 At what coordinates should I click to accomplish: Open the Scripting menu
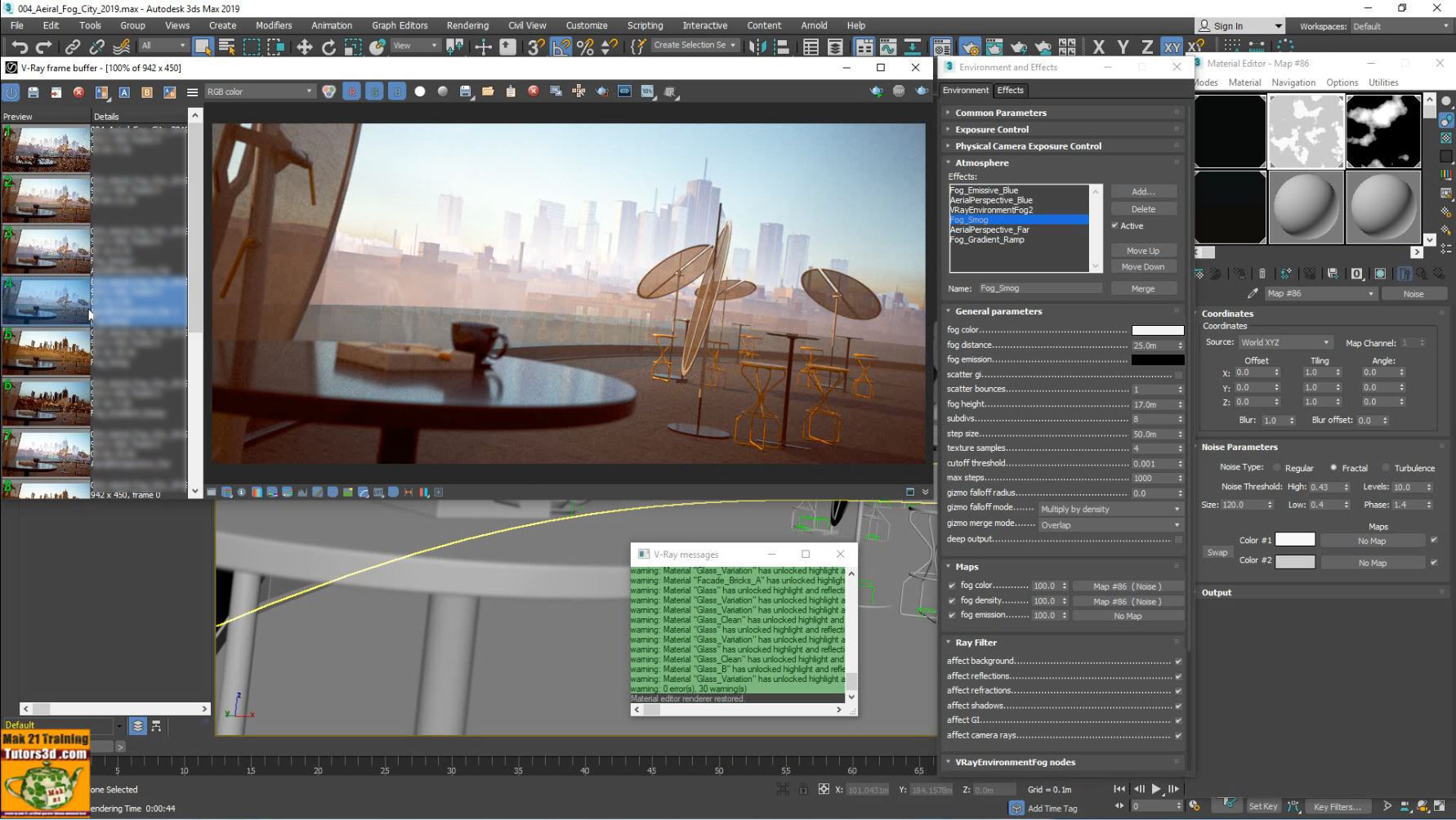pos(645,25)
